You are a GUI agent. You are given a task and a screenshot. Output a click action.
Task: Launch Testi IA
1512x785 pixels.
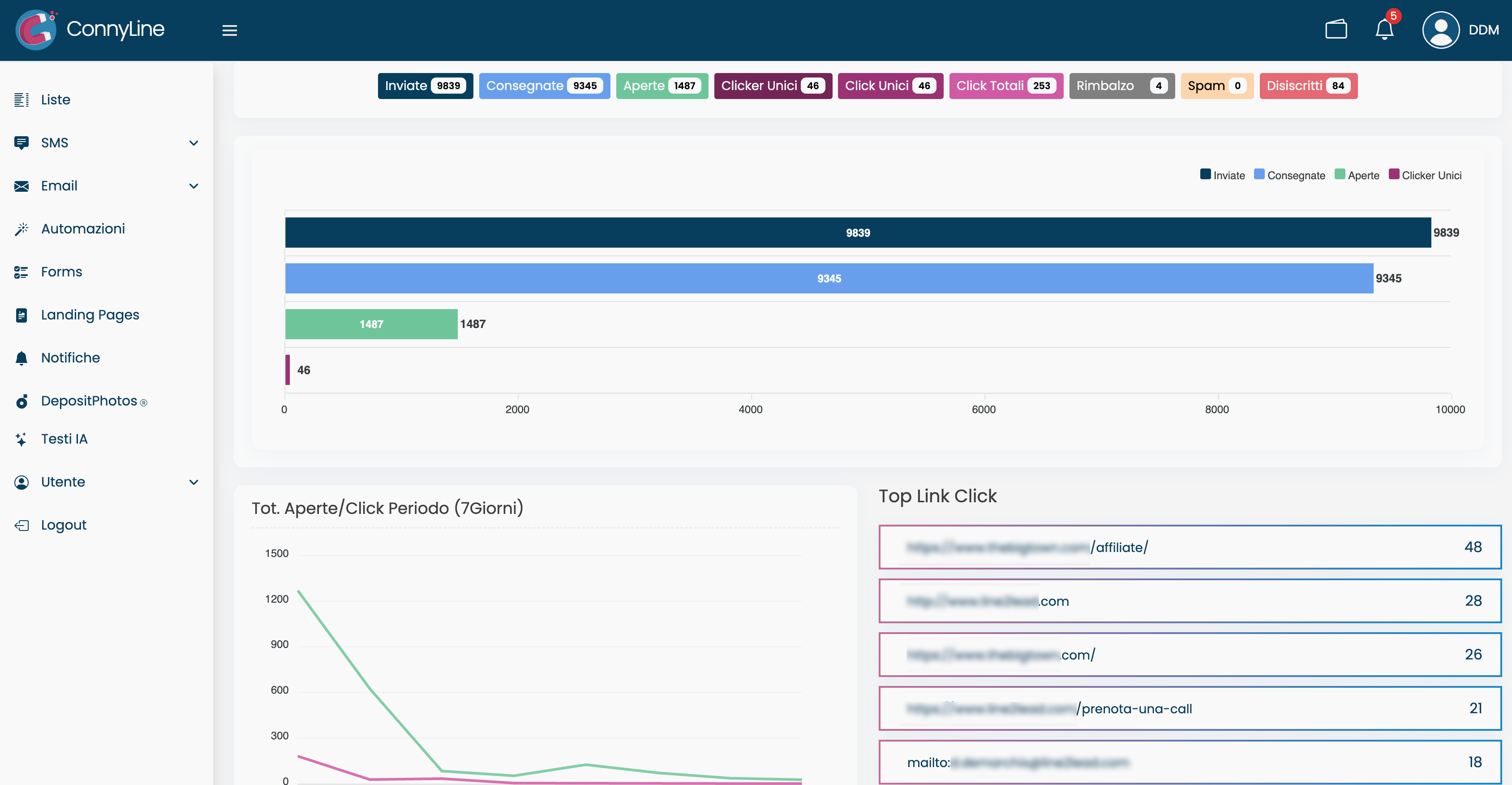pos(64,438)
